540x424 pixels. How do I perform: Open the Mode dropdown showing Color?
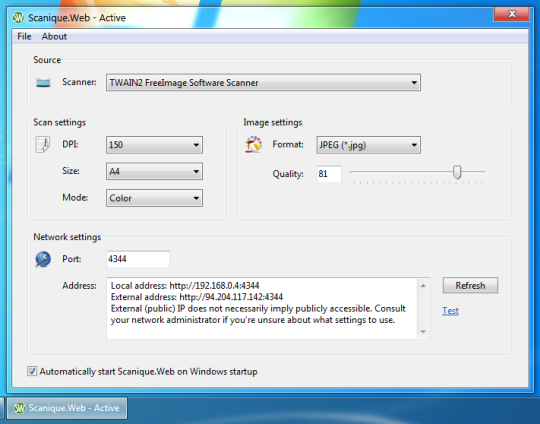tap(154, 198)
